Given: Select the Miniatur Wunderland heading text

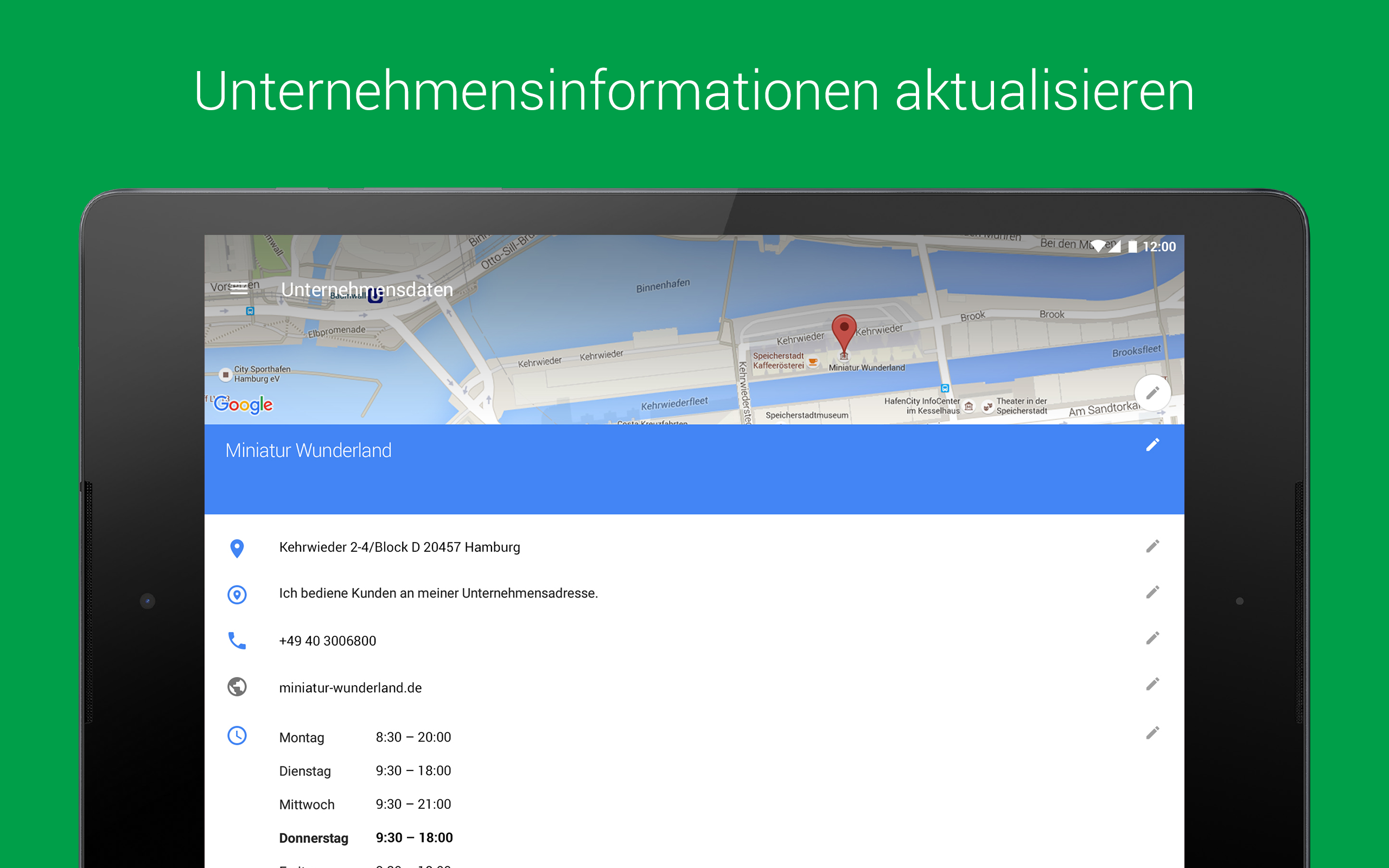Looking at the screenshot, I should [x=308, y=450].
